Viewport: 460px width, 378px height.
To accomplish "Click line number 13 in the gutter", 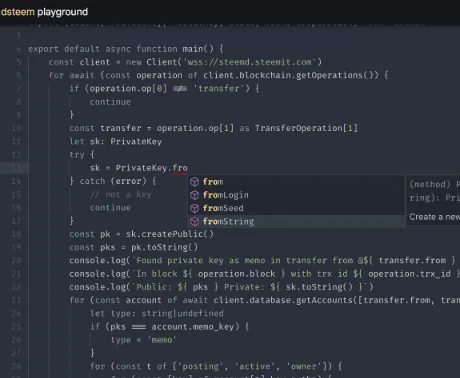I will pyautogui.click(x=16, y=168).
